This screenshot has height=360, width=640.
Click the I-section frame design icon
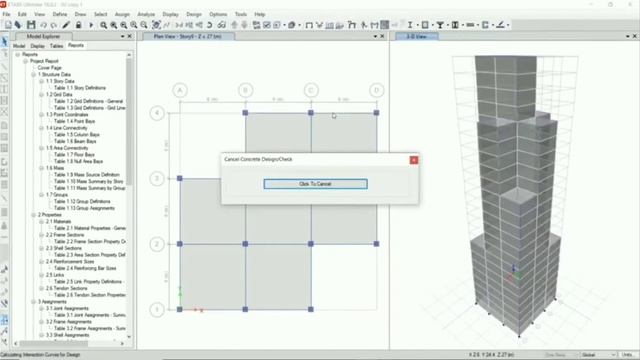[410, 25]
